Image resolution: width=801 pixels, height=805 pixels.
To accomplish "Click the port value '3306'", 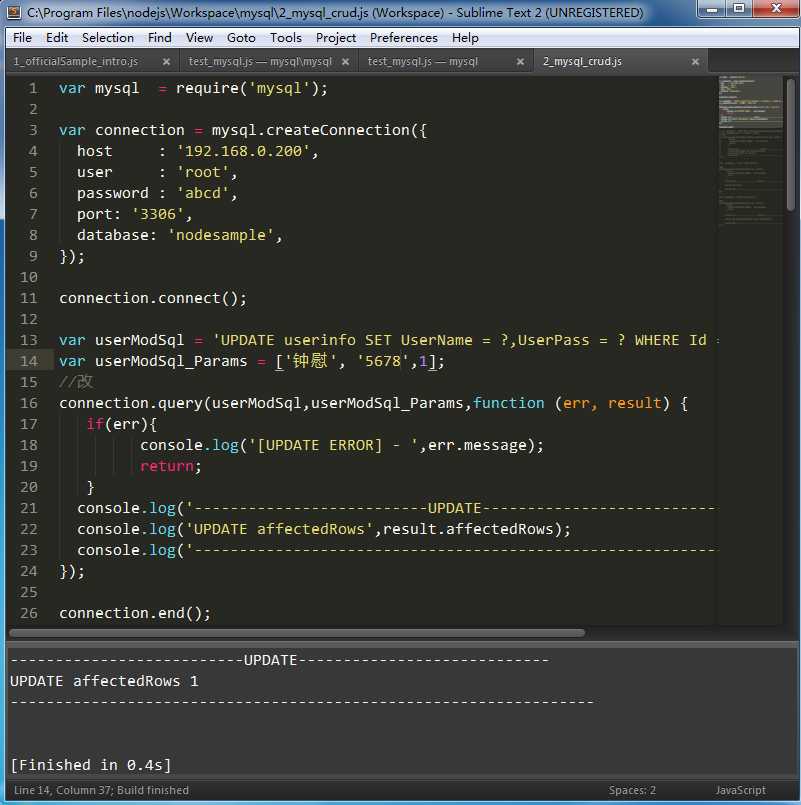I will pos(158,214).
